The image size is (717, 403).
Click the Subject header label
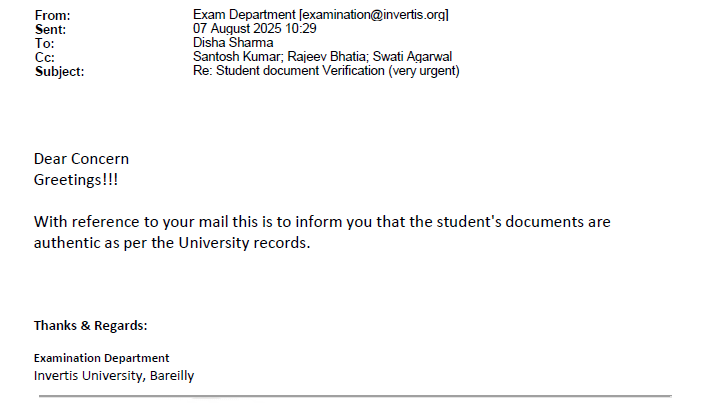[x=59, y=71]
